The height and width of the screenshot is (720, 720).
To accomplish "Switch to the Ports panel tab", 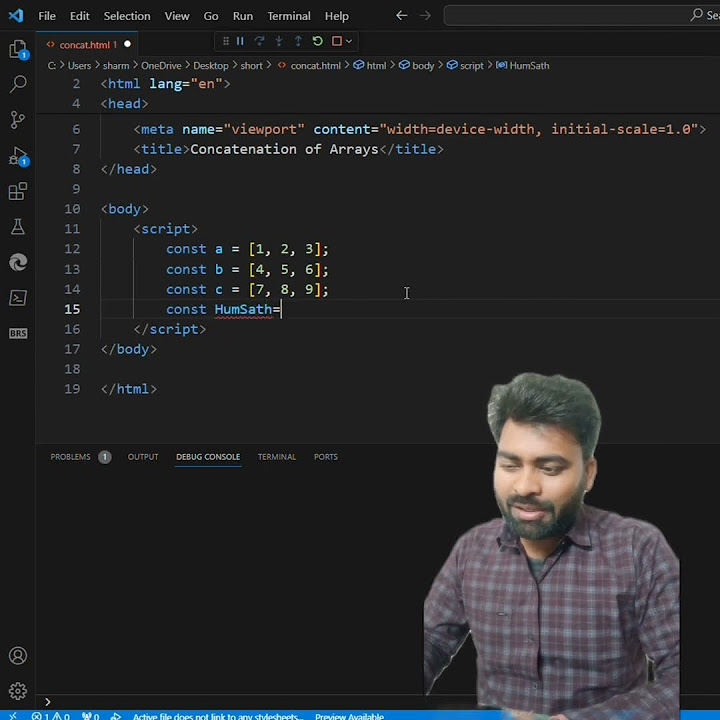I will 326,457.
